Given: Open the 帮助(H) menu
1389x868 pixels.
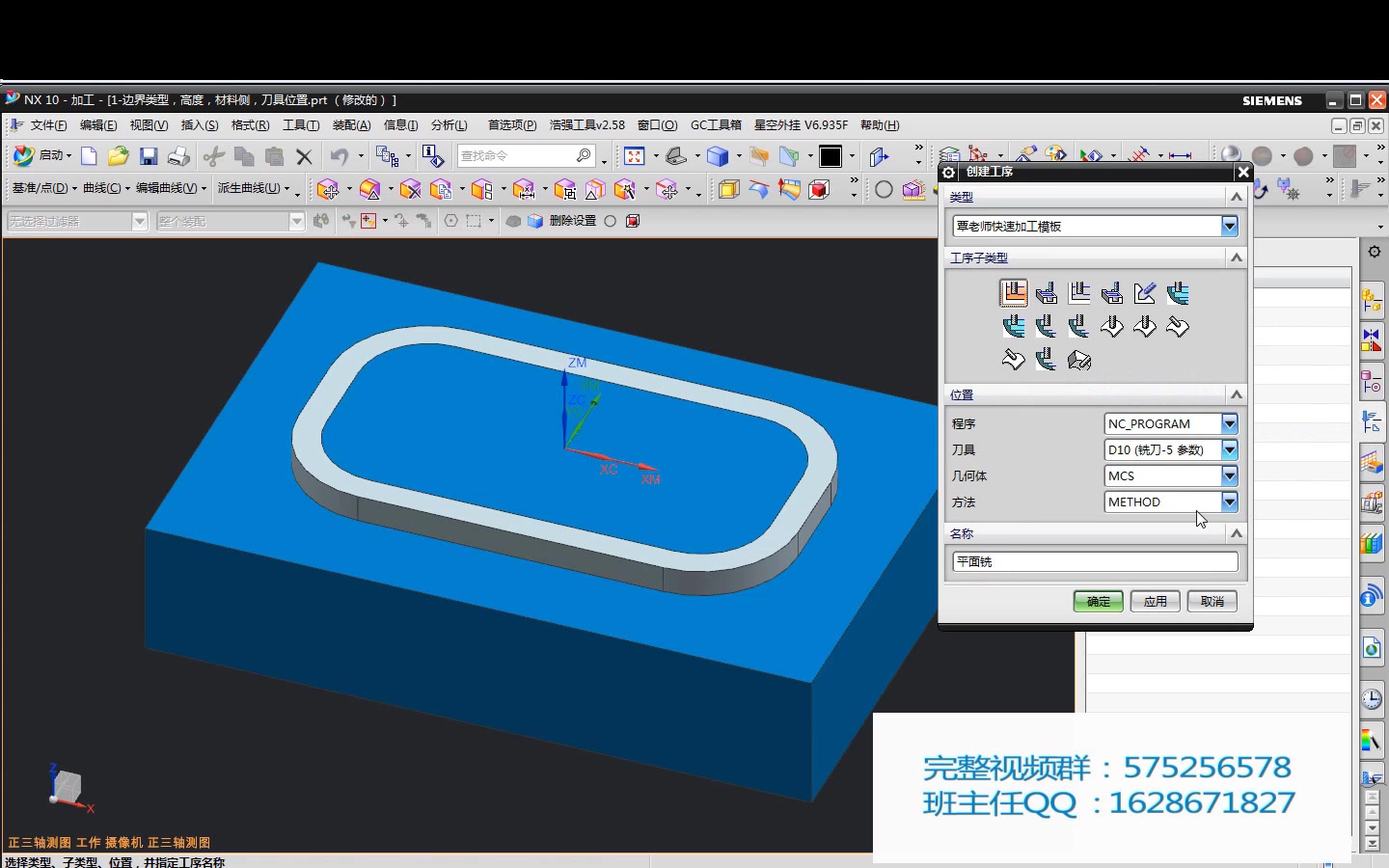Looking at the screenshot, I should tap(880, 125).
